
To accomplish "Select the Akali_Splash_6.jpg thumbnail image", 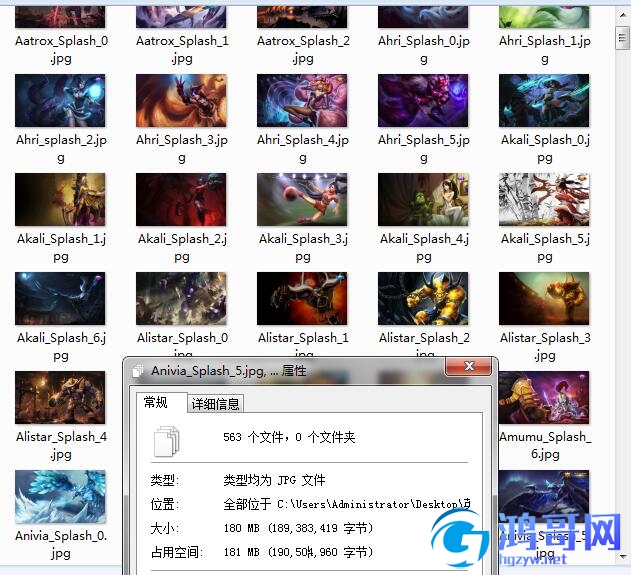I will (x=60, y=299).
